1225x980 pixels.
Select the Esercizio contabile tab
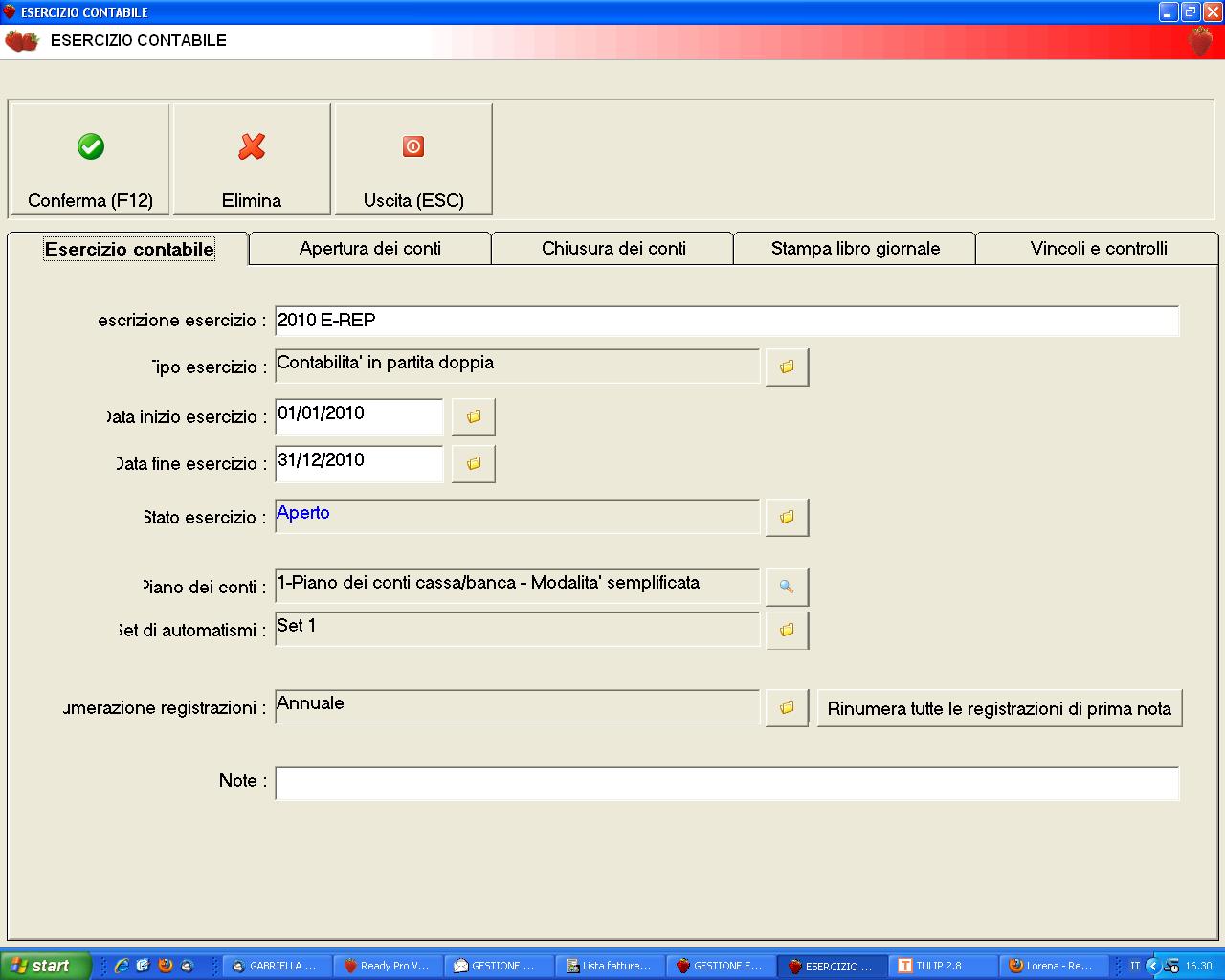point(129,249)
